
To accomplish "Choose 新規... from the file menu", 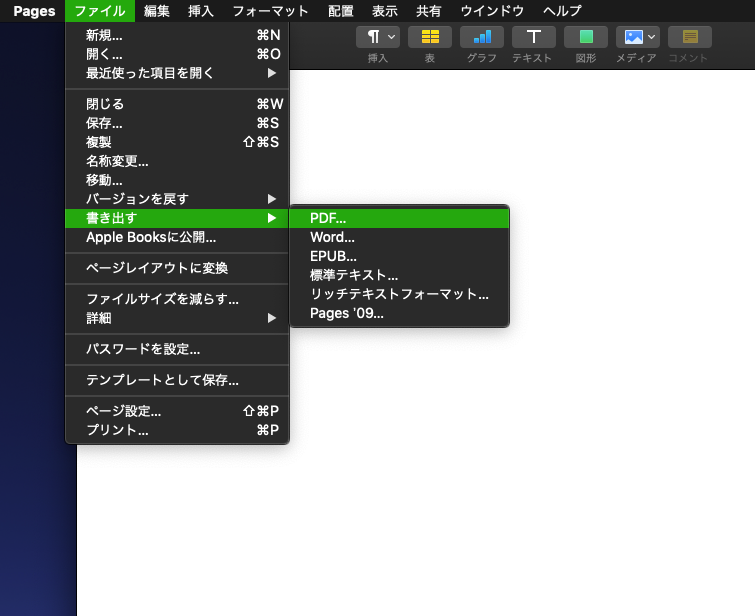I will click(177, 35).
